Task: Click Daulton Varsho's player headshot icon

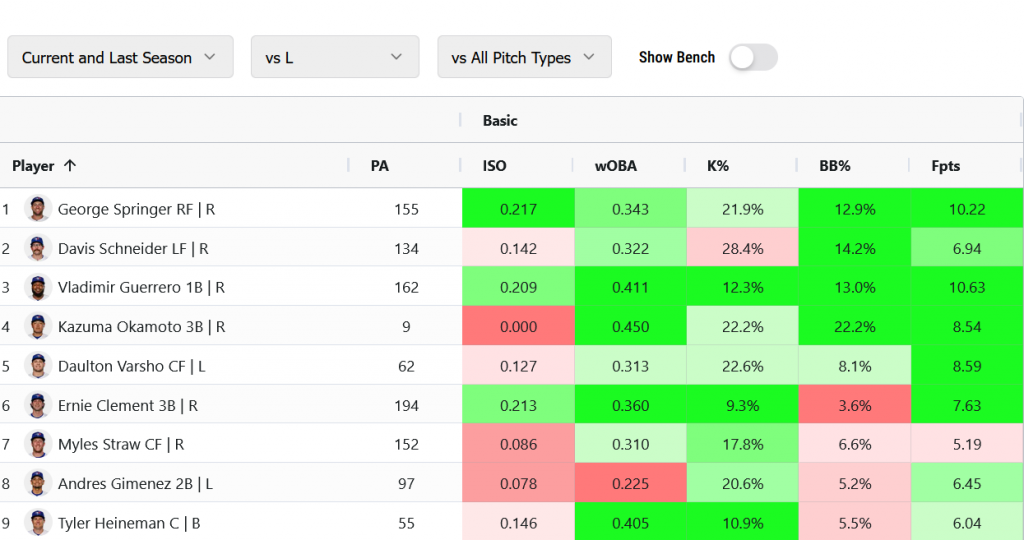Action: [38, 366]
